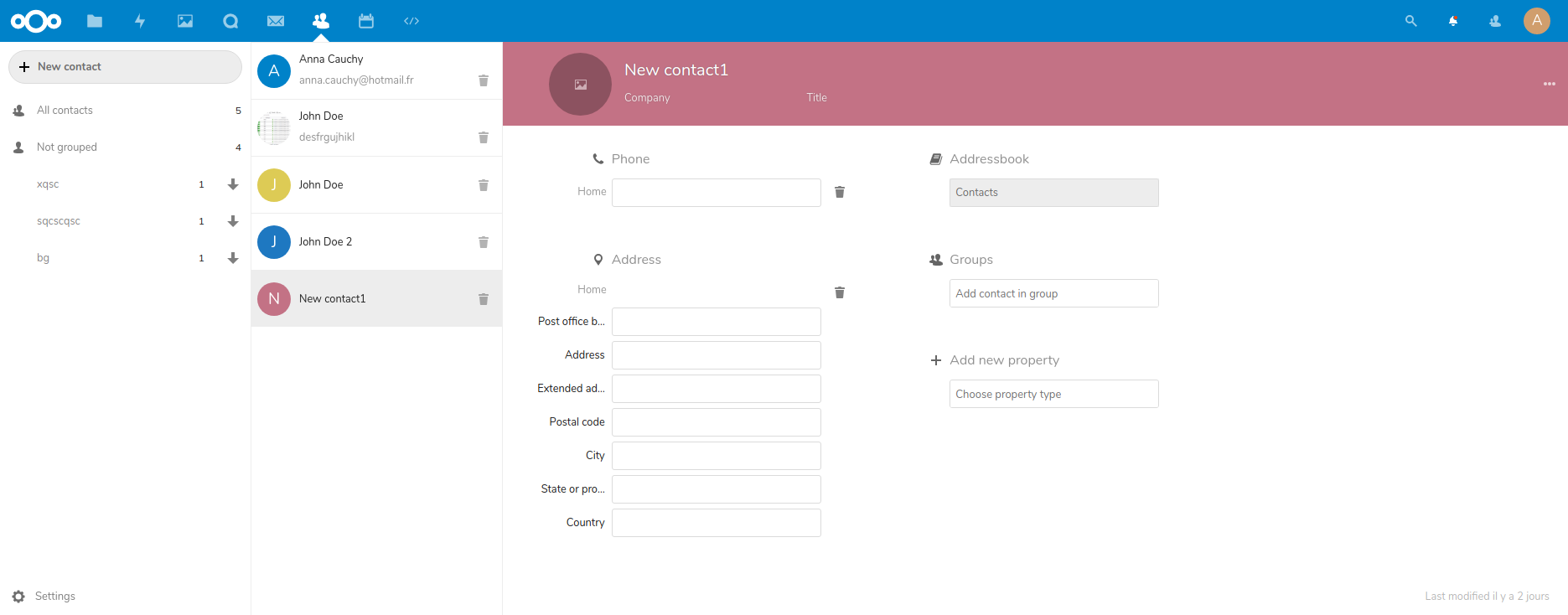Screen dimensions: 1568x615
Task: Show notifications bell
Action: coord(1453,21)
